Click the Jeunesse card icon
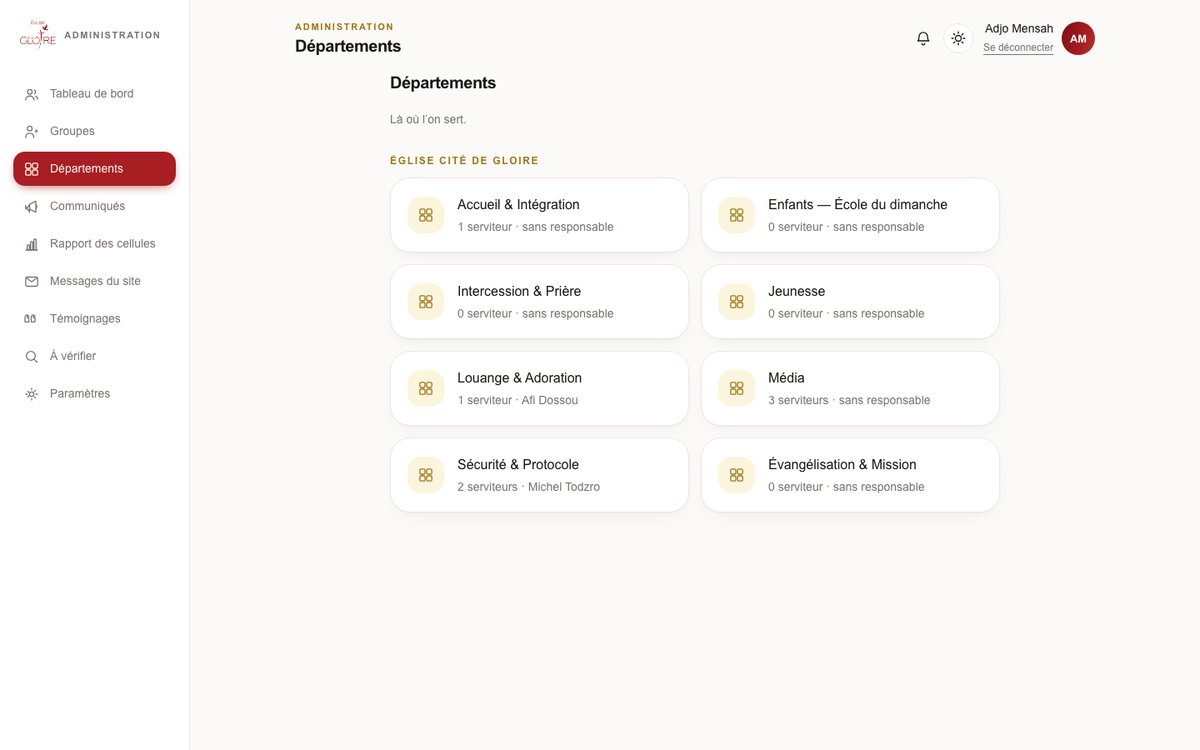The width and height of the screenshot is (1200, 750). 737,302
